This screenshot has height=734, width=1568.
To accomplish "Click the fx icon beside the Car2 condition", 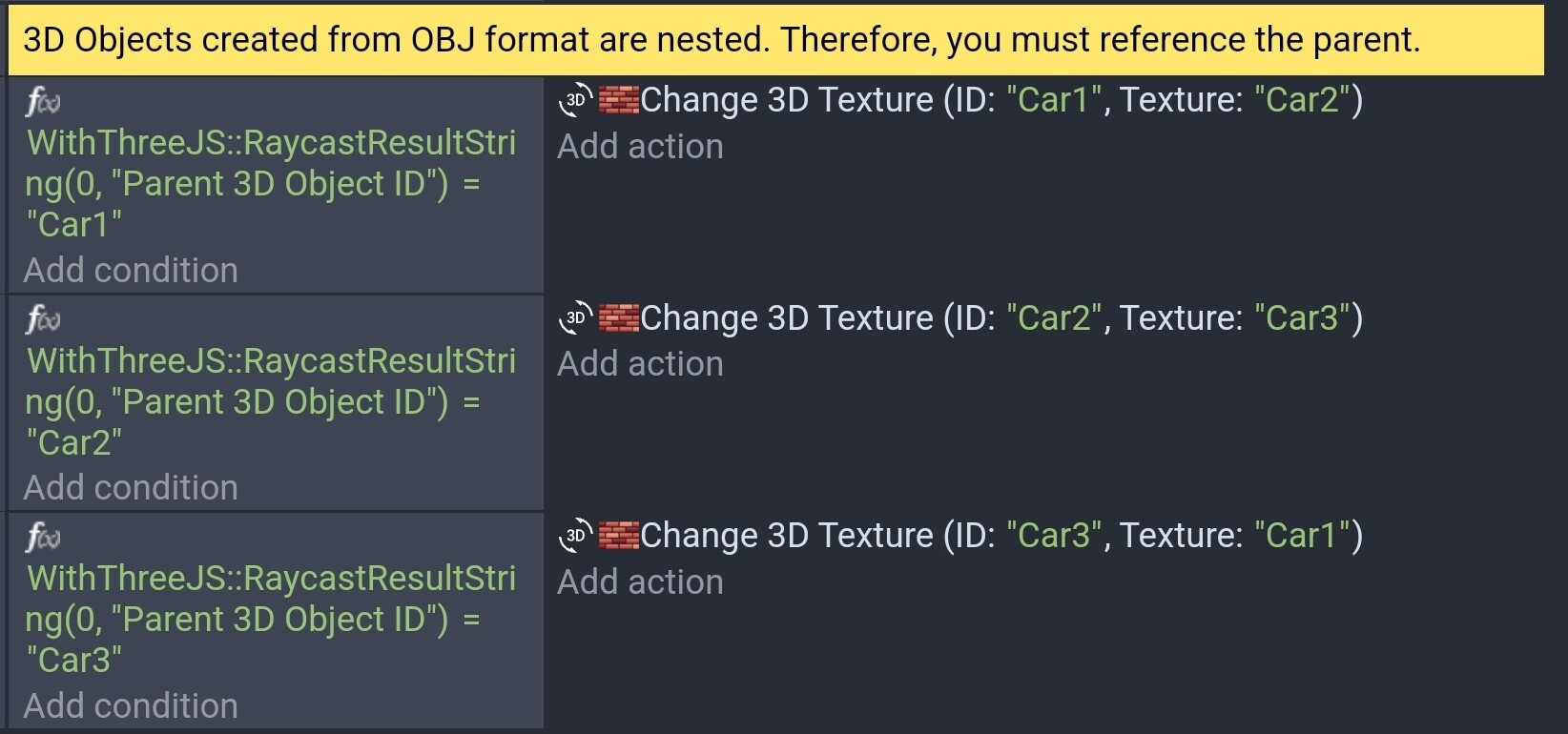I will 42,319.
